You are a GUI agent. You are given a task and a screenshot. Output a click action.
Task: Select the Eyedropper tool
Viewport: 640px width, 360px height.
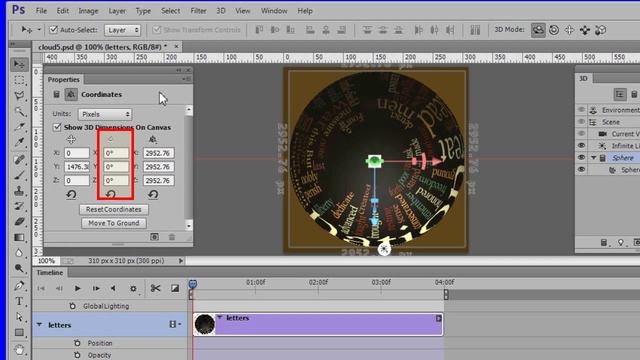tap(19, 142)
